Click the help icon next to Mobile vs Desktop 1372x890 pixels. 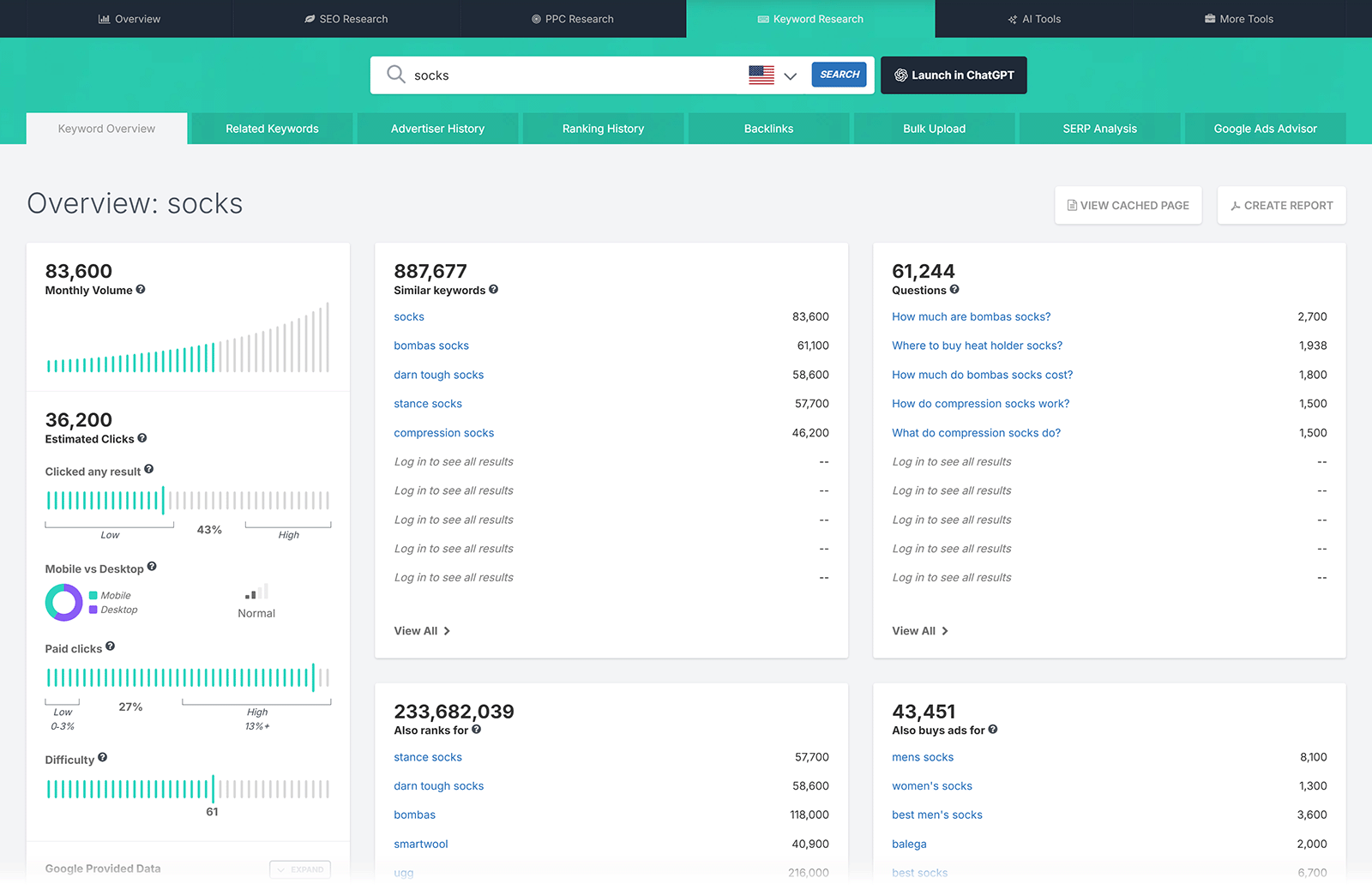click(x=152, y=567)
